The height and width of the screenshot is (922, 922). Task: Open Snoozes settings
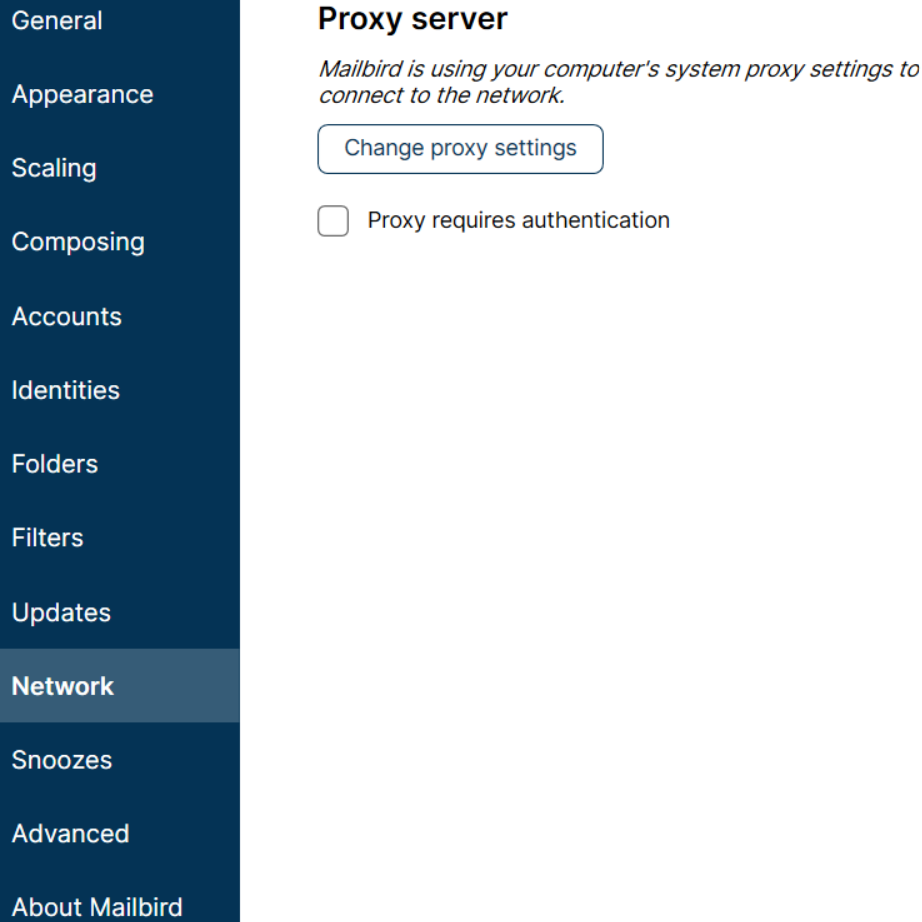pos(119,760)
